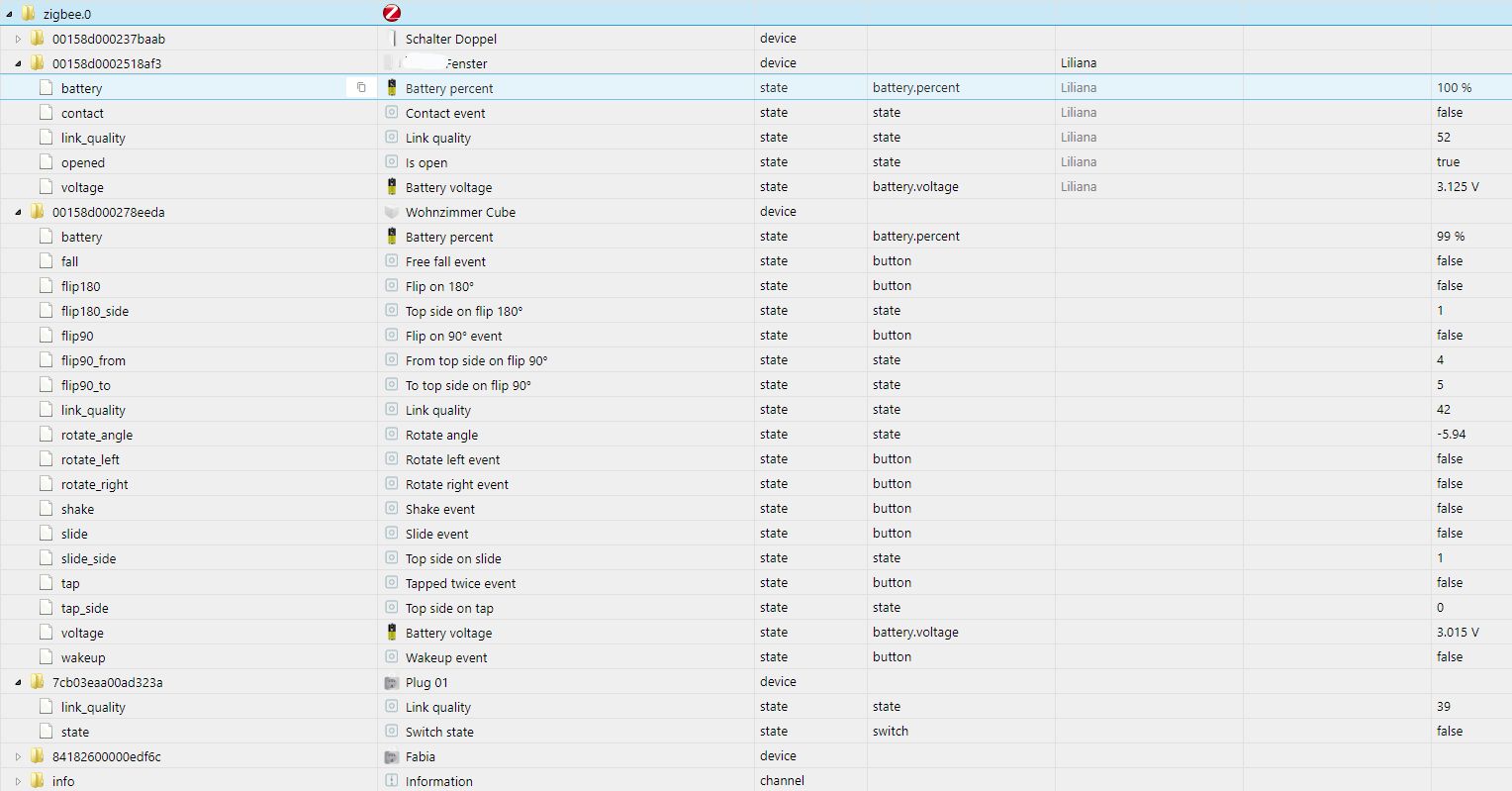
Task: Click the state icon next to Is open
Action: tap(391, 161)
